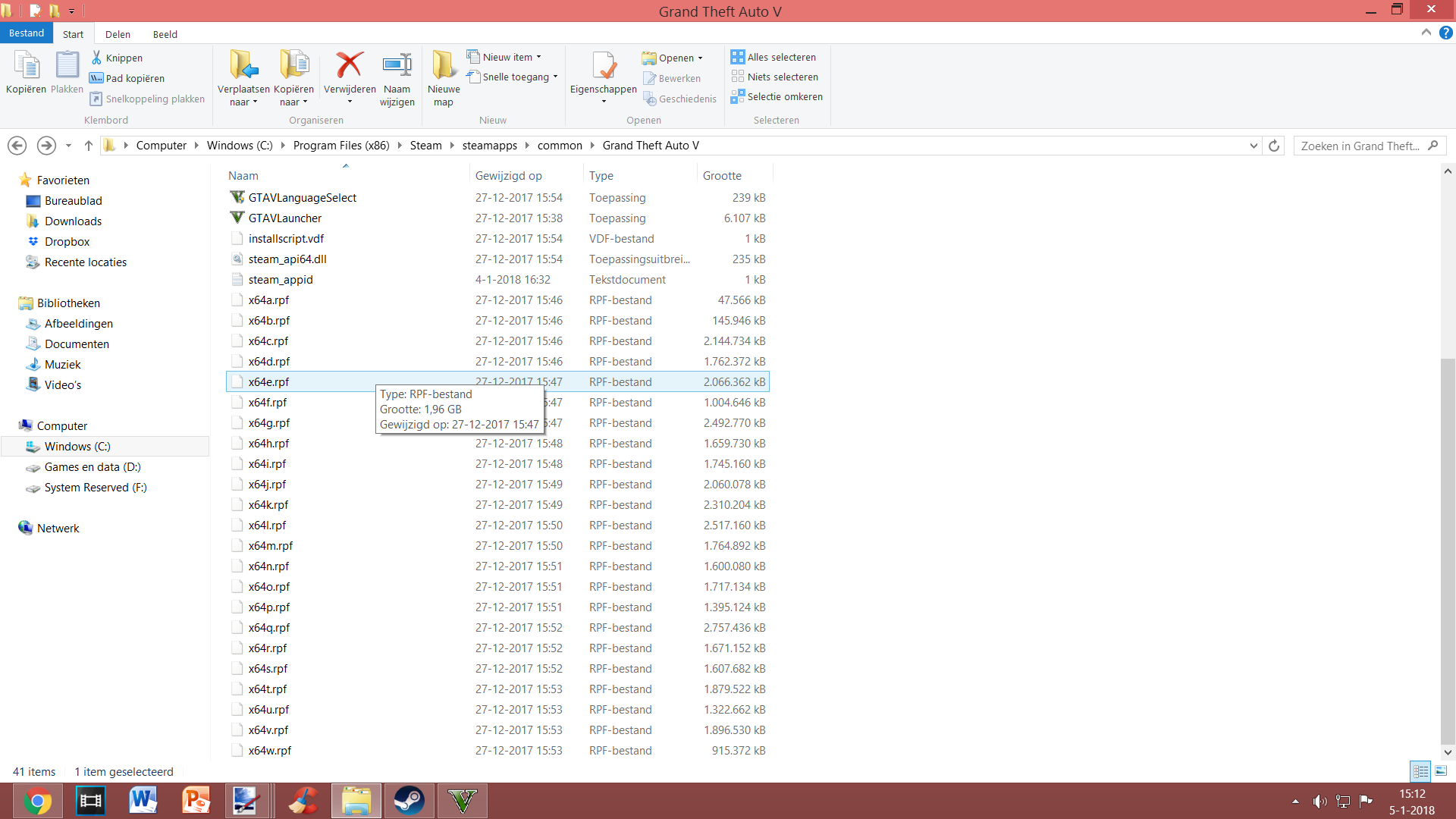1456x819 pixels.
Task: Click the Geschiedenis history button
Action: coord(679,99)
